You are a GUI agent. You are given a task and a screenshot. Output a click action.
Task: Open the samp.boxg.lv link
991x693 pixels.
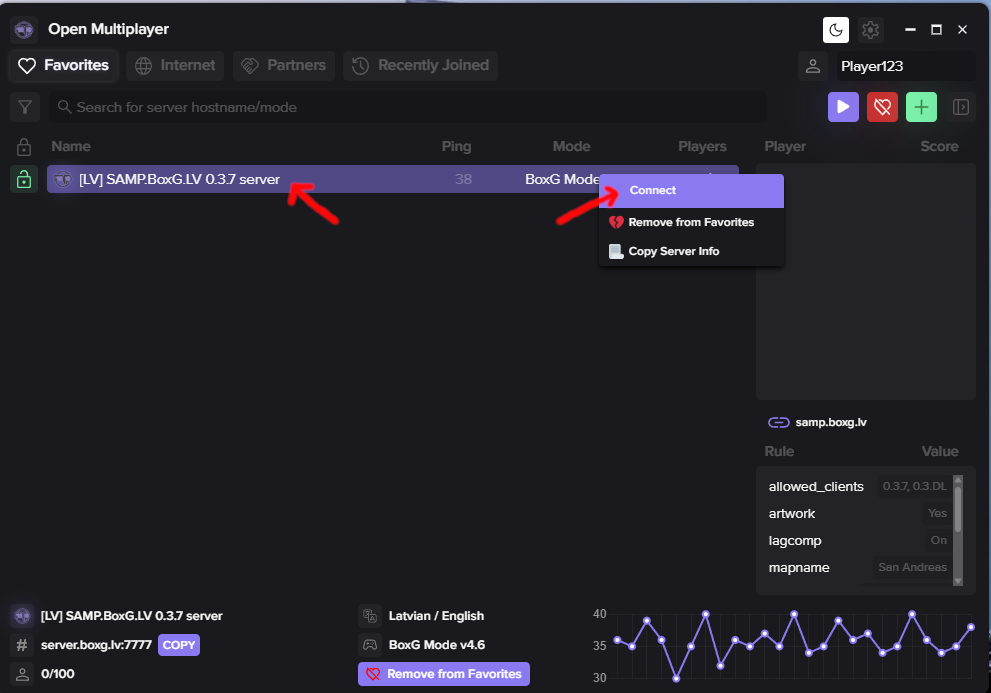click(830, 422)
